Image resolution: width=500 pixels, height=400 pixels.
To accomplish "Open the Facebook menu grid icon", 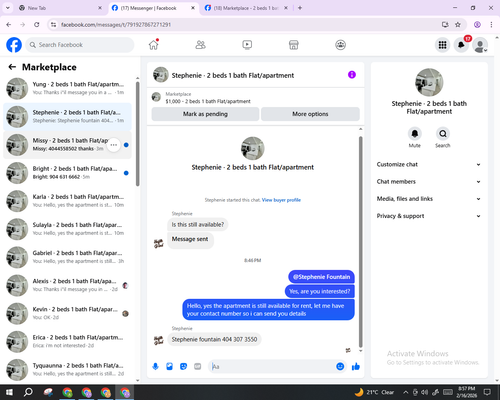I will pos(442,45).
